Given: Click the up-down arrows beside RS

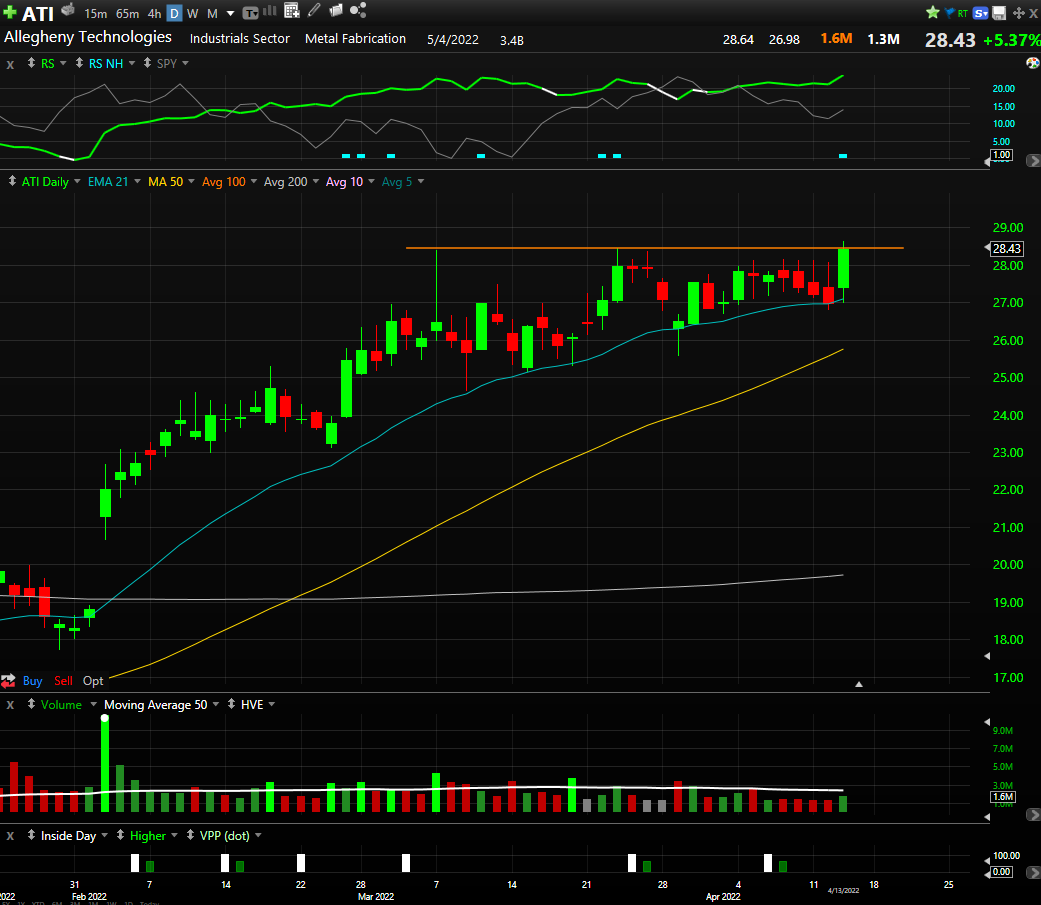Looking at the screenshot, I should tap(31, 63).
